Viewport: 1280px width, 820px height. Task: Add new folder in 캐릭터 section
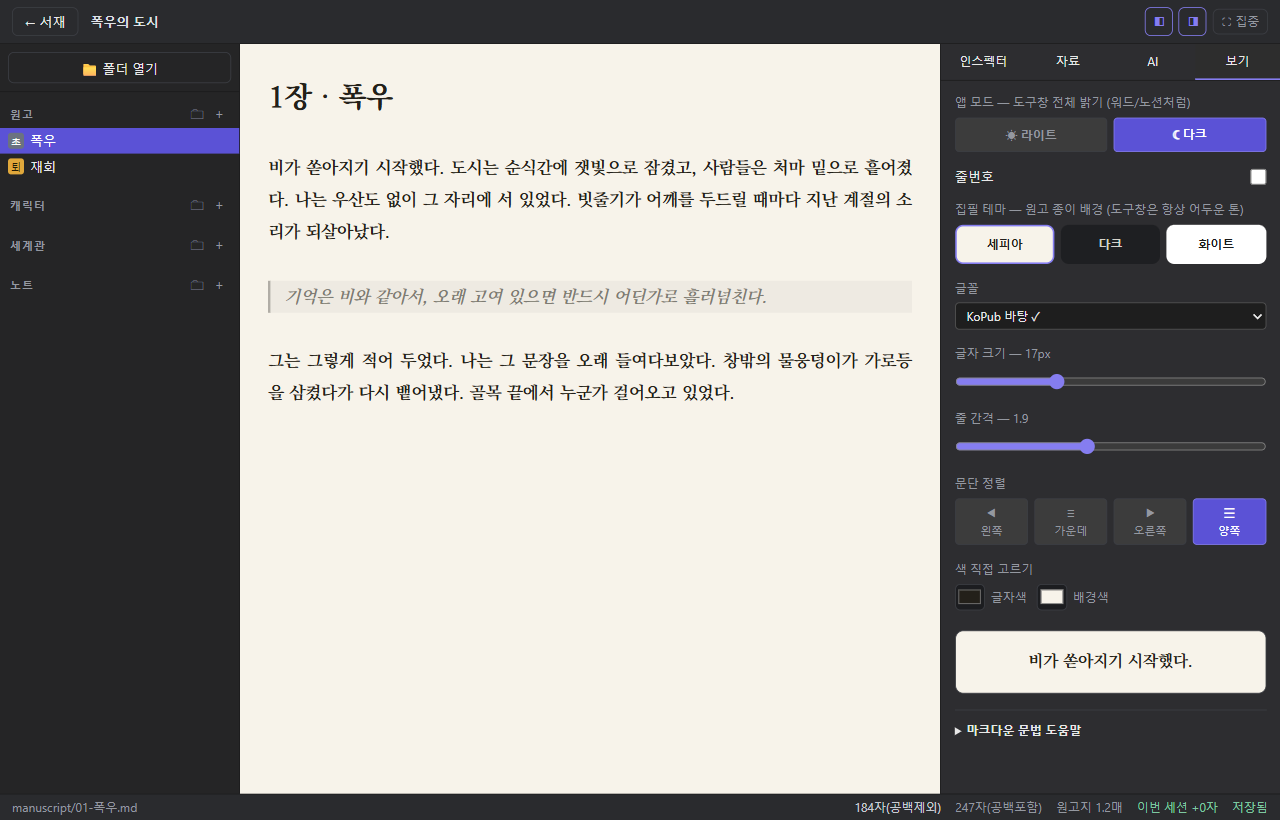coord(197,205)
